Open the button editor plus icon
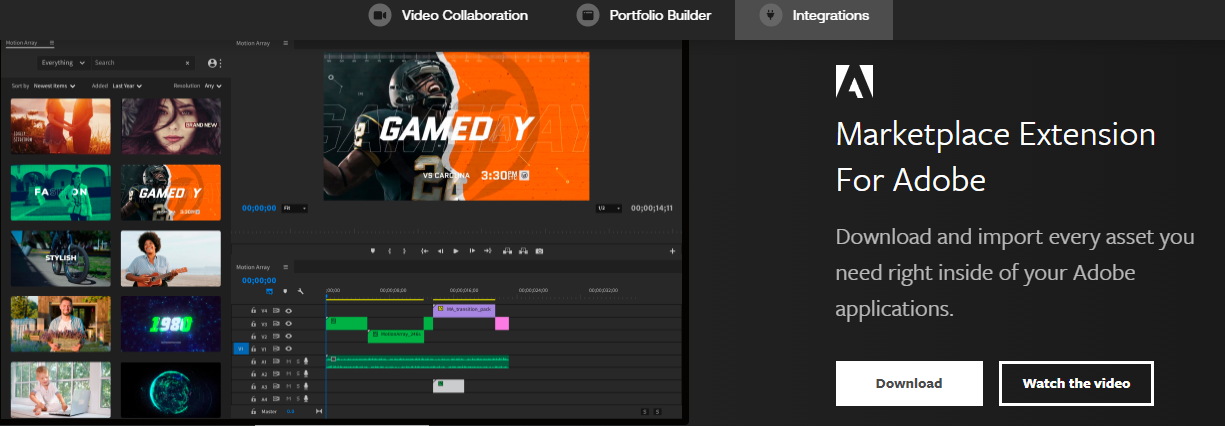Viewport: 1225px width, 426px height. [x=672, y=251]
